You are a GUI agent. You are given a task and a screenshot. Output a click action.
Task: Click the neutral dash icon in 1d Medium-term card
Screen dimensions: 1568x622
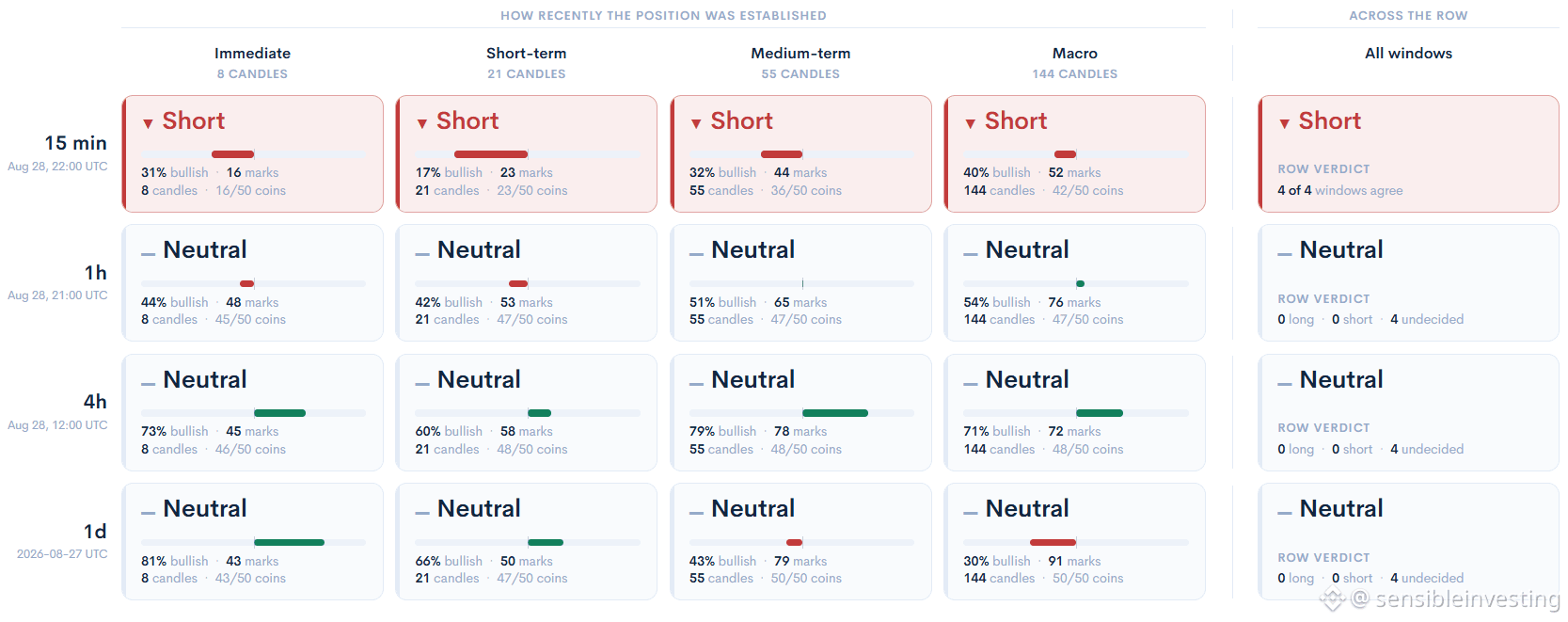(x=696, y=512)
